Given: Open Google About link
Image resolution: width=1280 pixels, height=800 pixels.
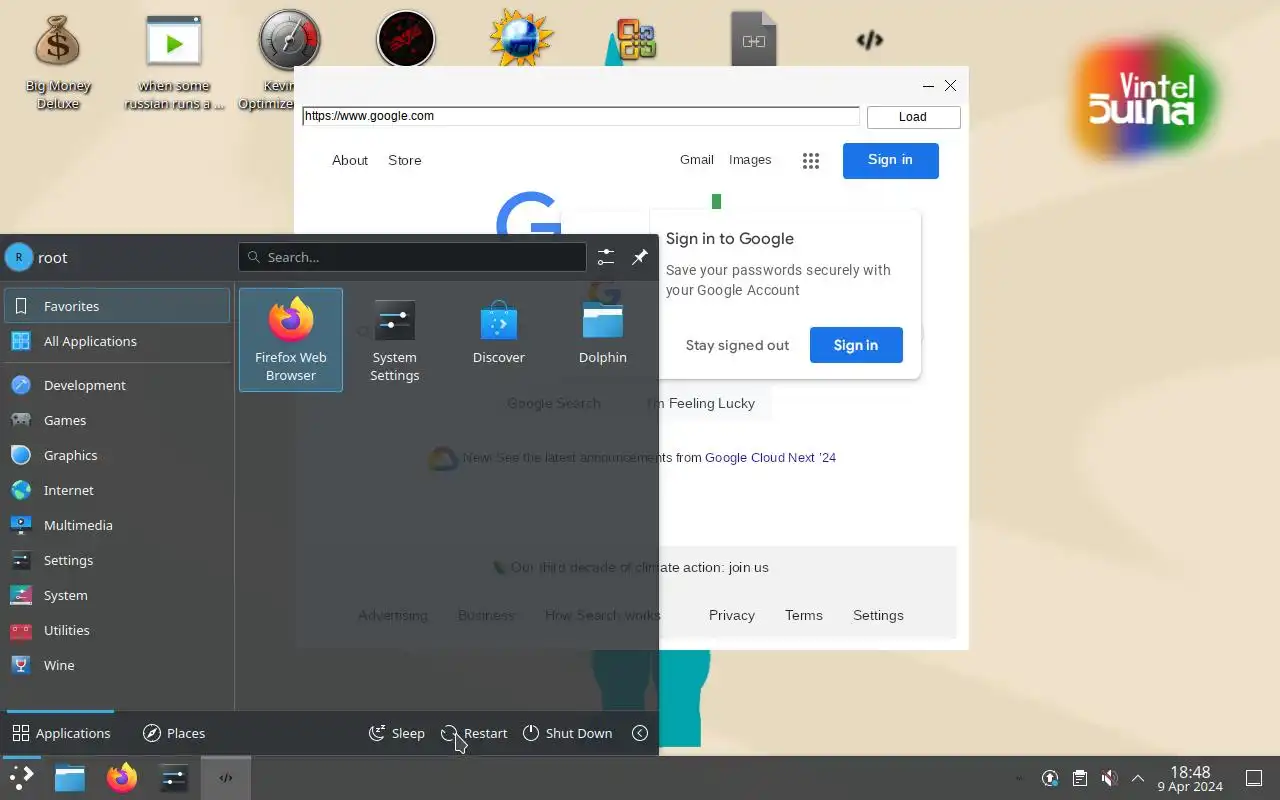Looking at the screenshot, I should pos(350,160).
